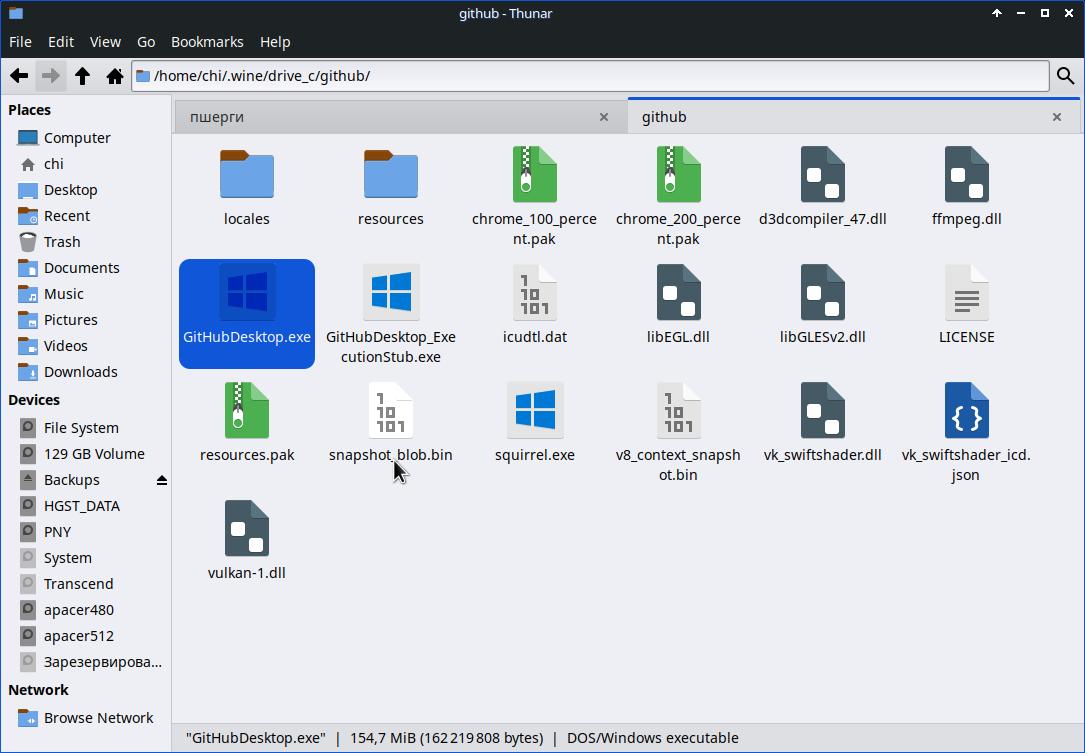Open Transcend device
Image resolution: width=1085 pixels, height=753 pixels.
point(78,583)
